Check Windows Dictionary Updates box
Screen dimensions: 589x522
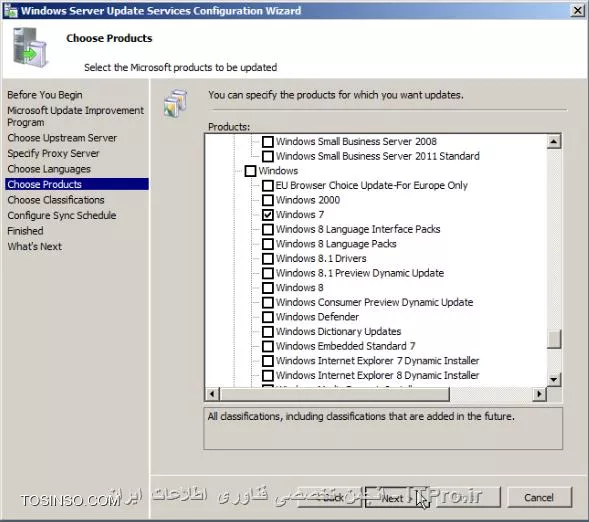pyautogui.click(x=268, y=332)
